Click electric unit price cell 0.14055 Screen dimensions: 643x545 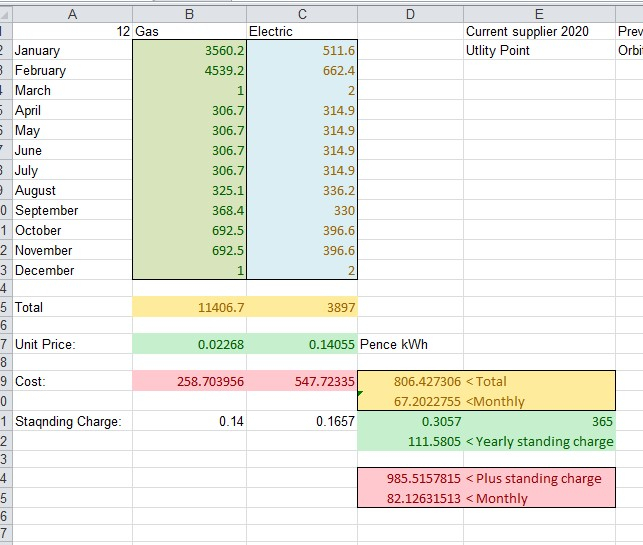tap(301, 344)
